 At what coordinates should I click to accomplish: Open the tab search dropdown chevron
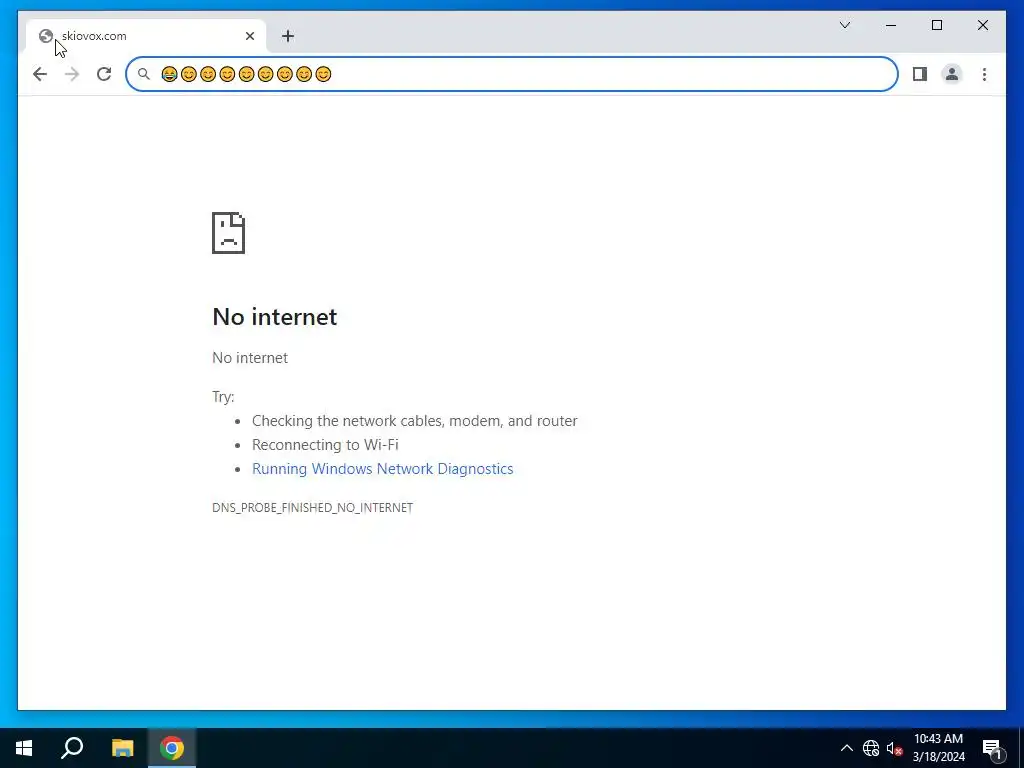(x=845, y=25)
